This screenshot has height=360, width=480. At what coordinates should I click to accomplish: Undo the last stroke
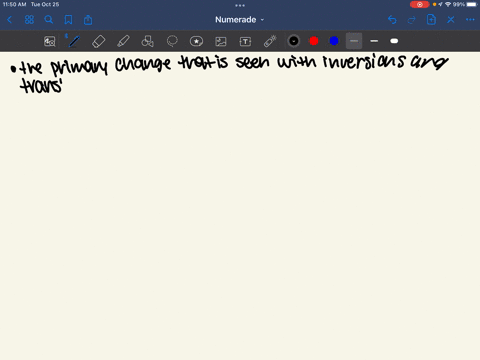click(x=392, y=20)
